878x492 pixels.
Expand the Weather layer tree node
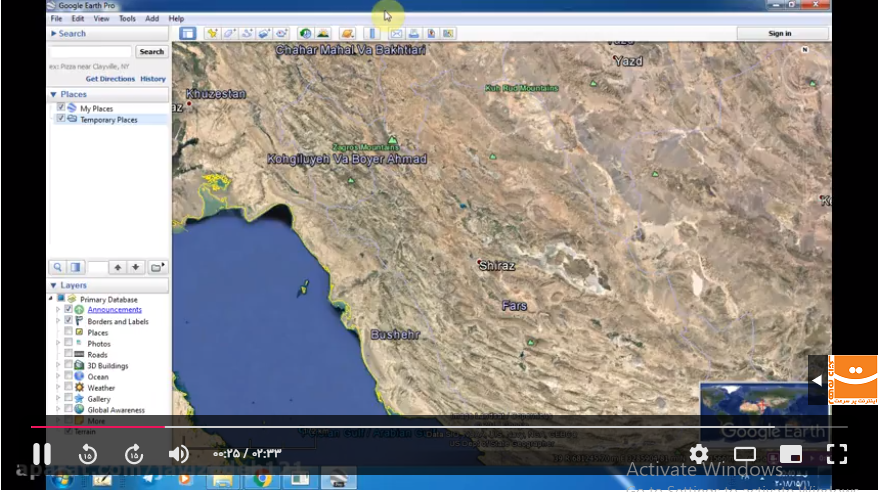click(58, 388)
